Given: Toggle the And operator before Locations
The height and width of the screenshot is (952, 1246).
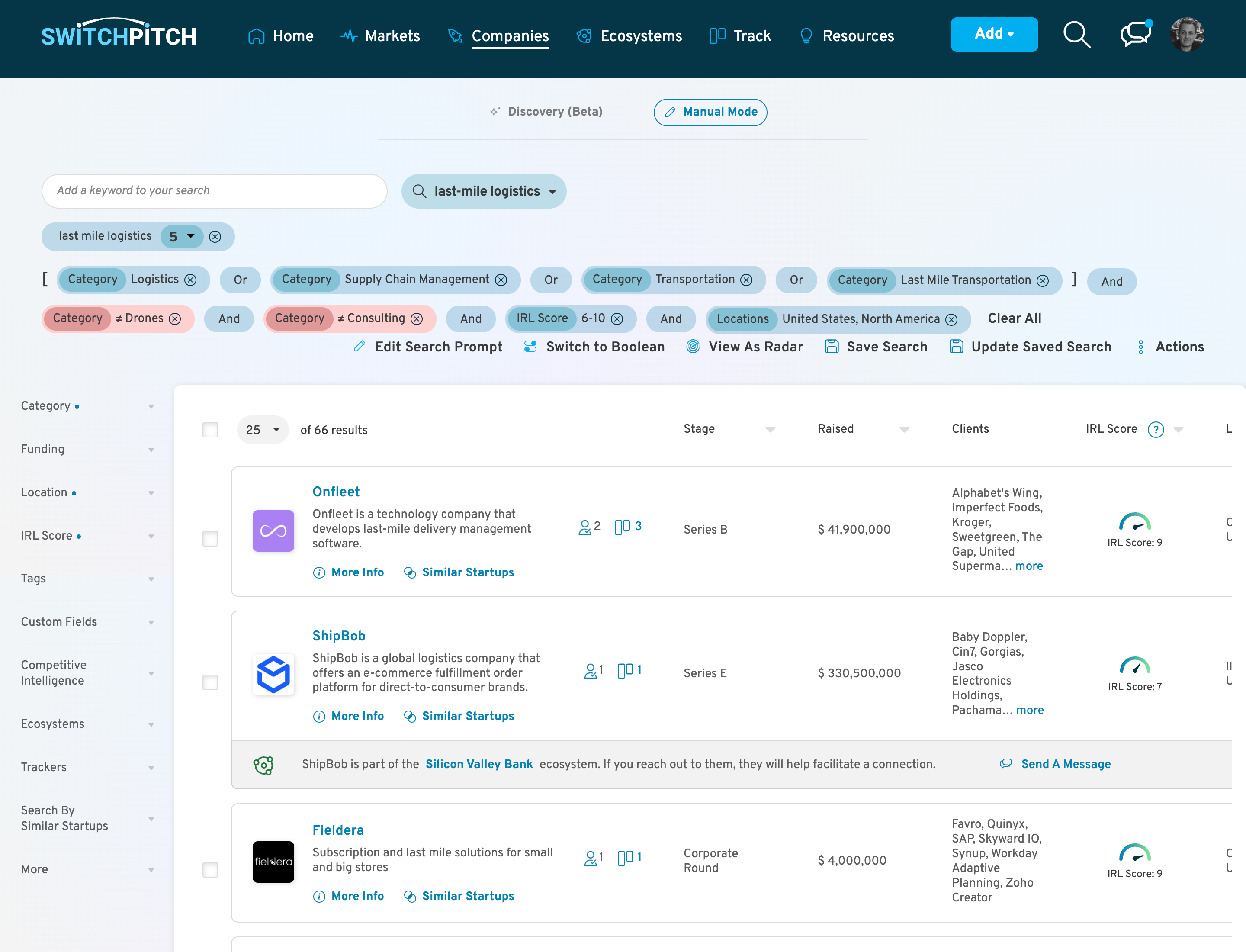Looking at the screenshot, I should click(671, 319).
